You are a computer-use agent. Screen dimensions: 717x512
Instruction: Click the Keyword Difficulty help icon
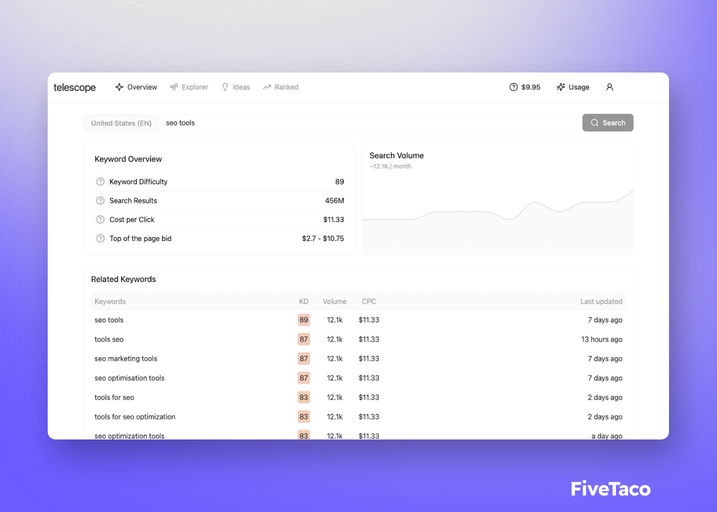[100, 181]
